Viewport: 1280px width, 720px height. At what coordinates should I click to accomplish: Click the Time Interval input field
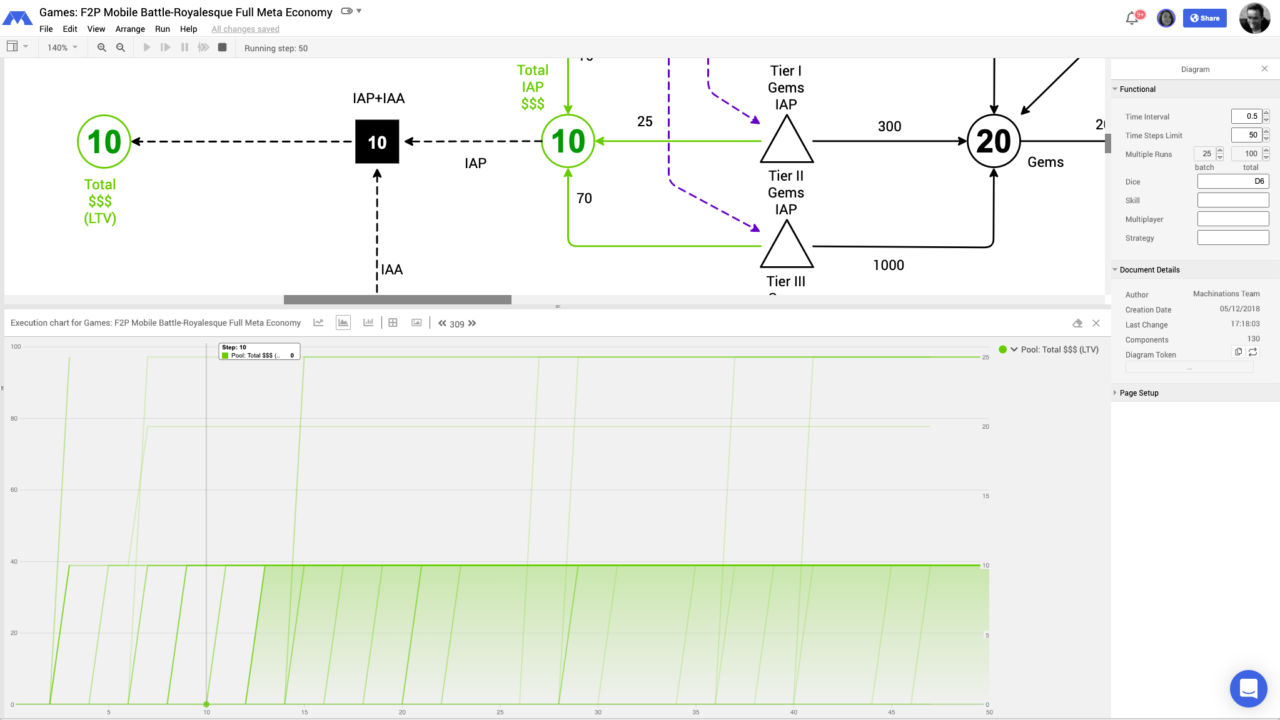[x=1246, y=117]
